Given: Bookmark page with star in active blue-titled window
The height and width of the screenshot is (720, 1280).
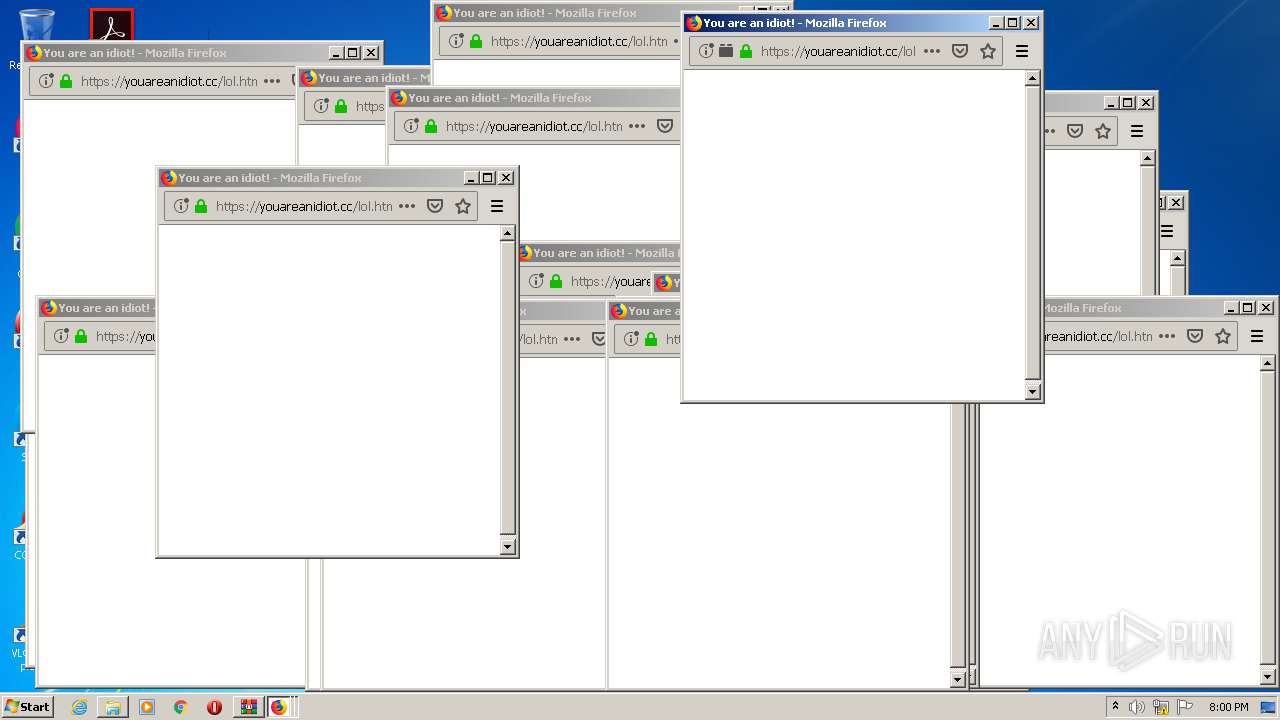Looking at the screenshot, I should pyautogui.click(x=988, y=51).
